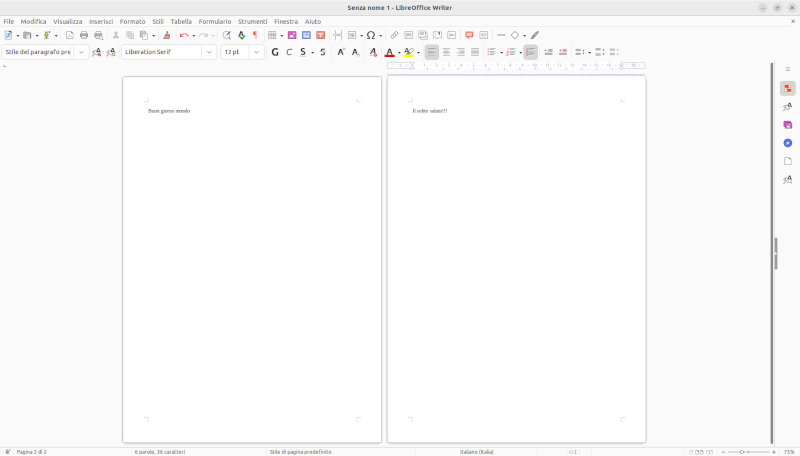Open the font size dropdown
800x456 pixels.
click(x=257, y=52)
